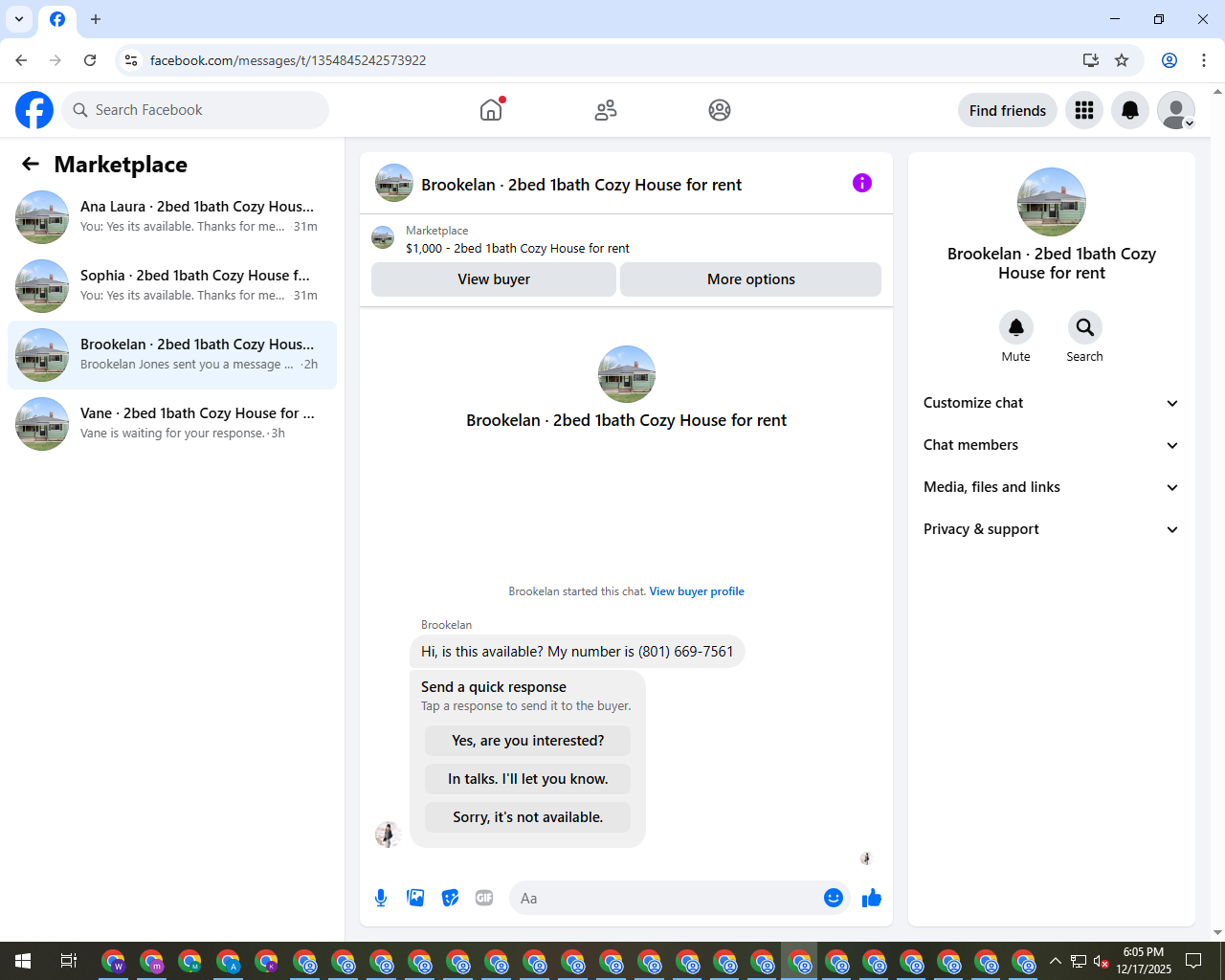Click the browser address bar URL
Image resolution: width=1225 pixels, height=980 pixels.
[288, 60]
